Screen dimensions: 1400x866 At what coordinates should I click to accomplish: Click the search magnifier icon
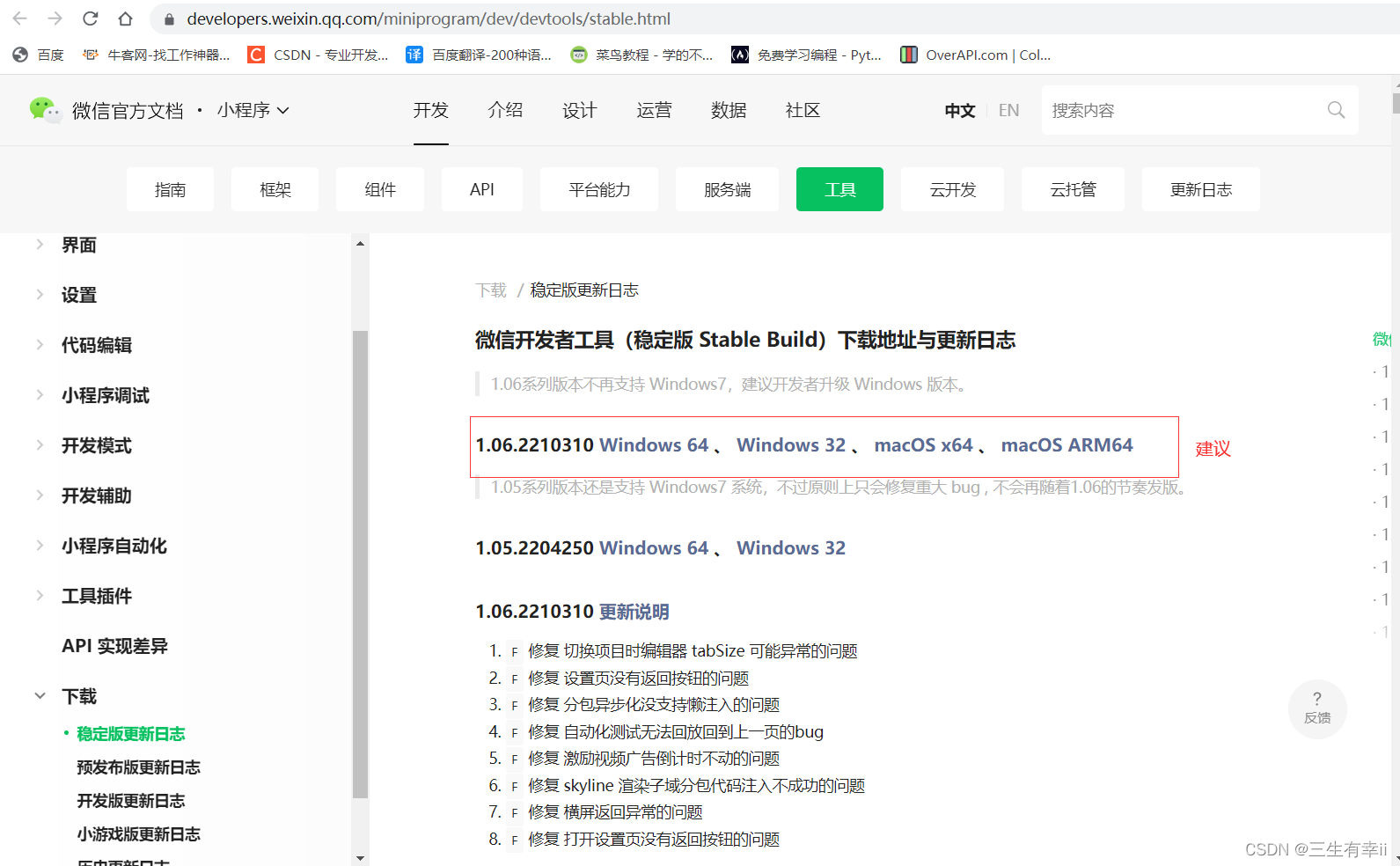tap(1336, 110)
